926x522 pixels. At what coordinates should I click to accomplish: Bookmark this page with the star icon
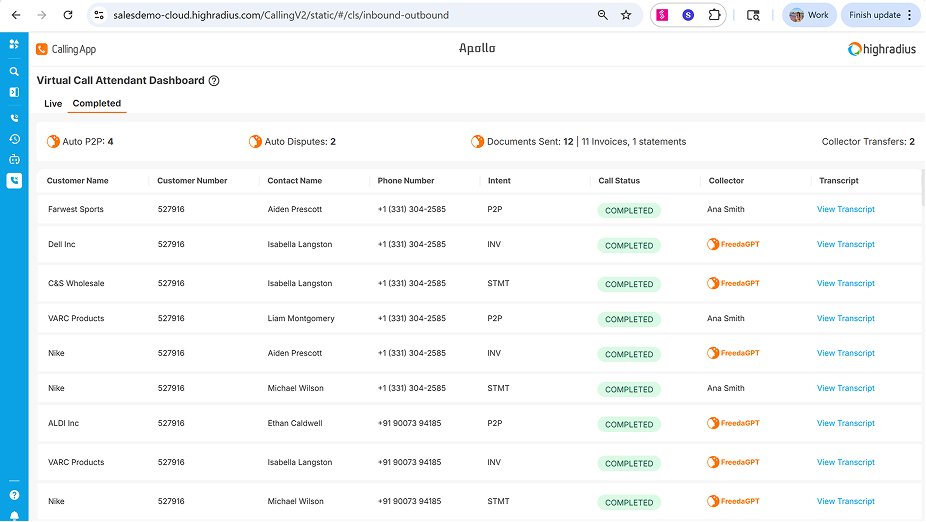tap(626, 15)
